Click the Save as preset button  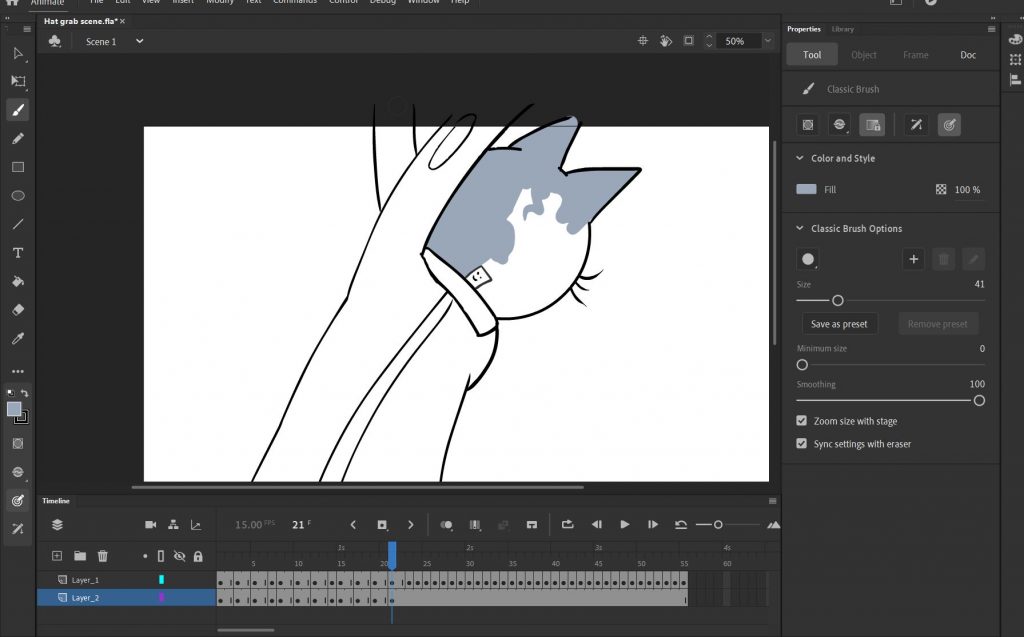[839, 324]
